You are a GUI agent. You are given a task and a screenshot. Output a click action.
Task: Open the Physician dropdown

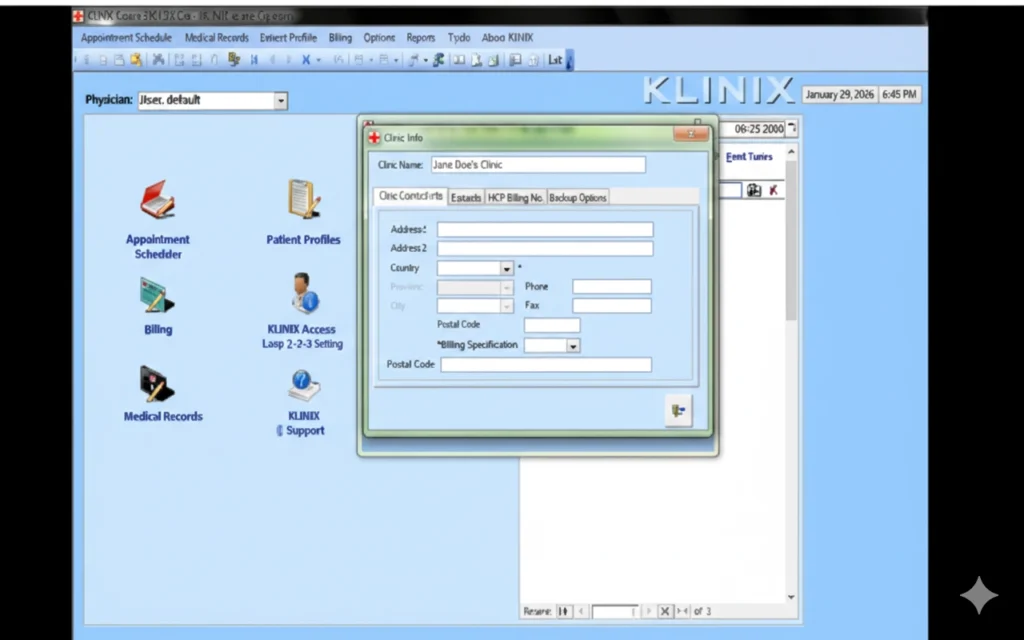pos(281,100)
